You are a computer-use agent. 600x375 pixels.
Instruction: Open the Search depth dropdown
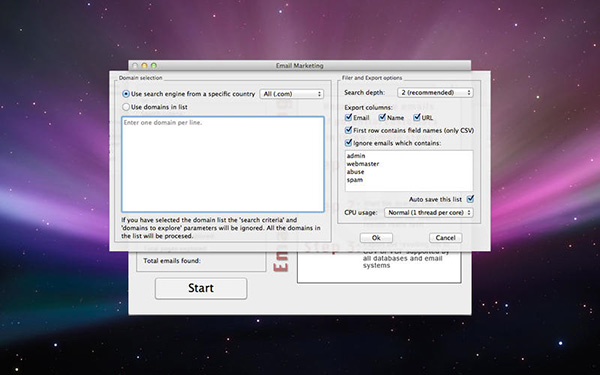[x=435, y=93]
